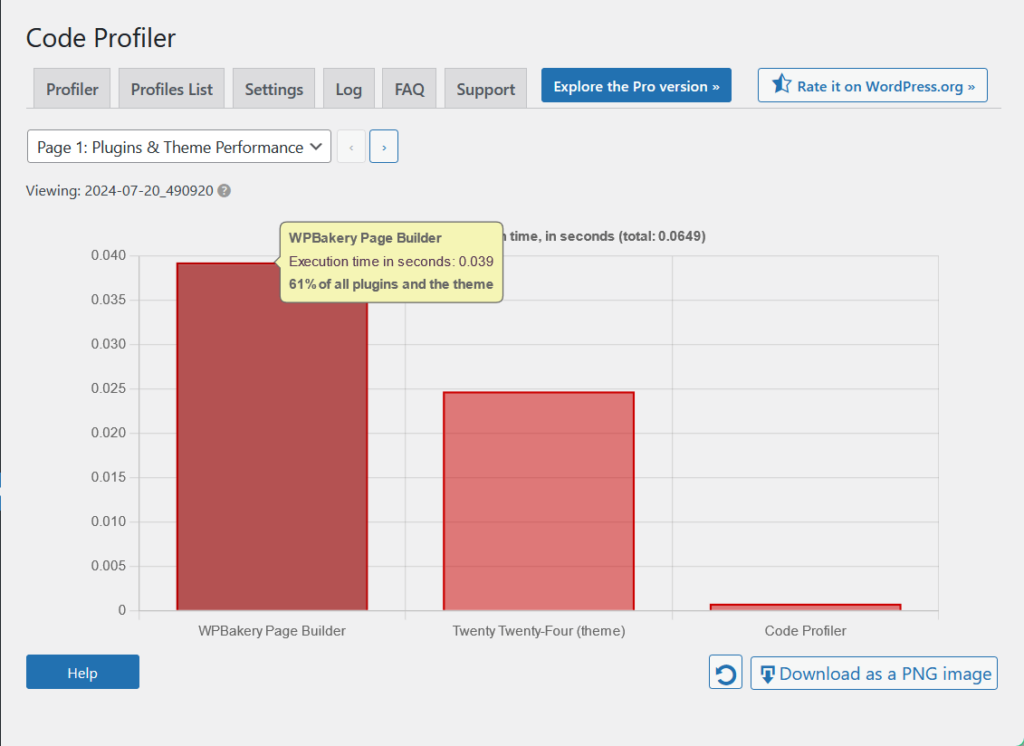Click the 'Code Profiler' page heading
The height and width of the screenshot is (746, 1024).
[x=101, y=38]
